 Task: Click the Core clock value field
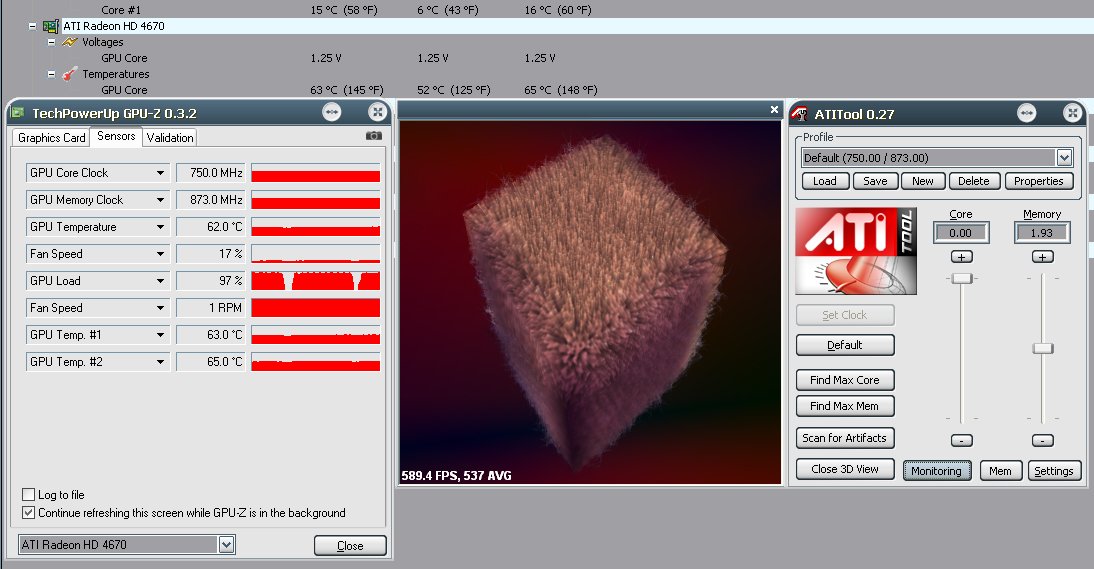pos(961,233)
